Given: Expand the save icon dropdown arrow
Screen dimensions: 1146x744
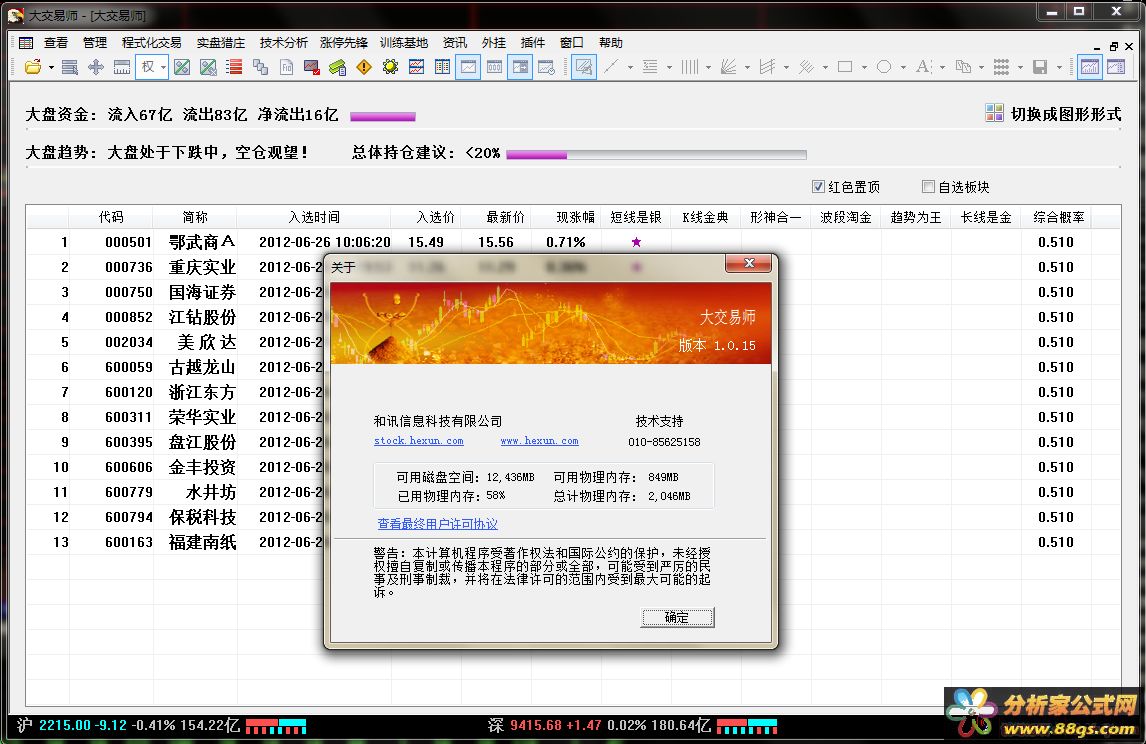Looking at the screenshot, I should [1059, 68].
